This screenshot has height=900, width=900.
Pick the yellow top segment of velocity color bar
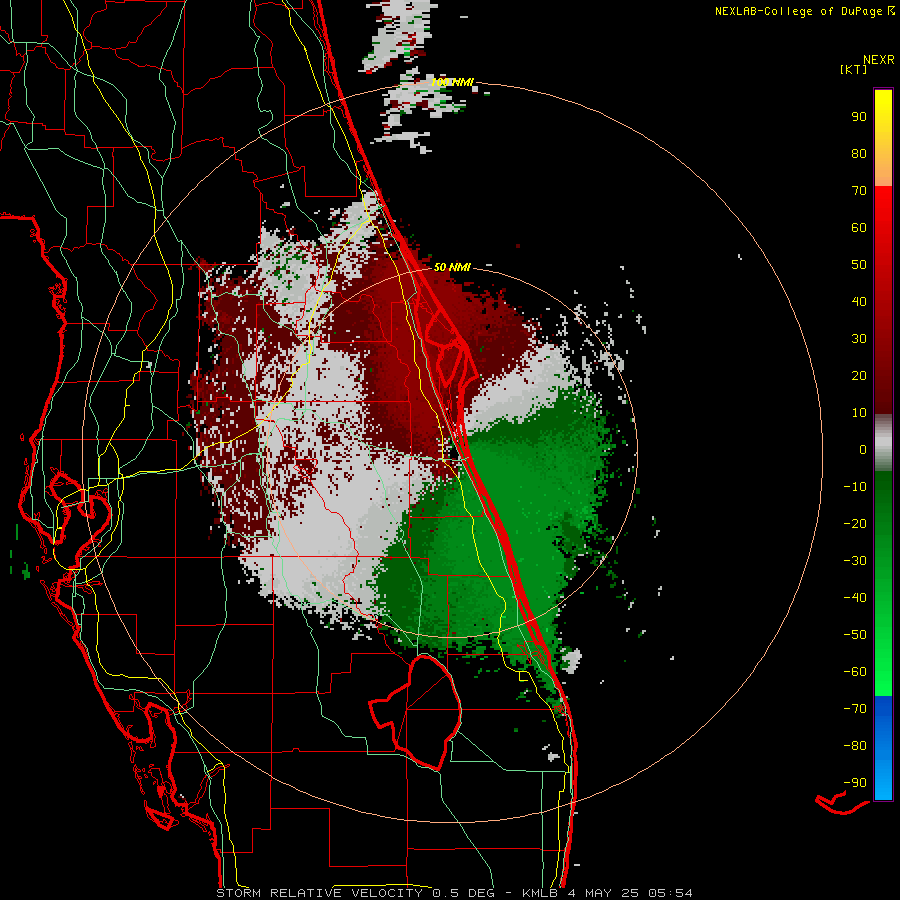pos(883,138)
